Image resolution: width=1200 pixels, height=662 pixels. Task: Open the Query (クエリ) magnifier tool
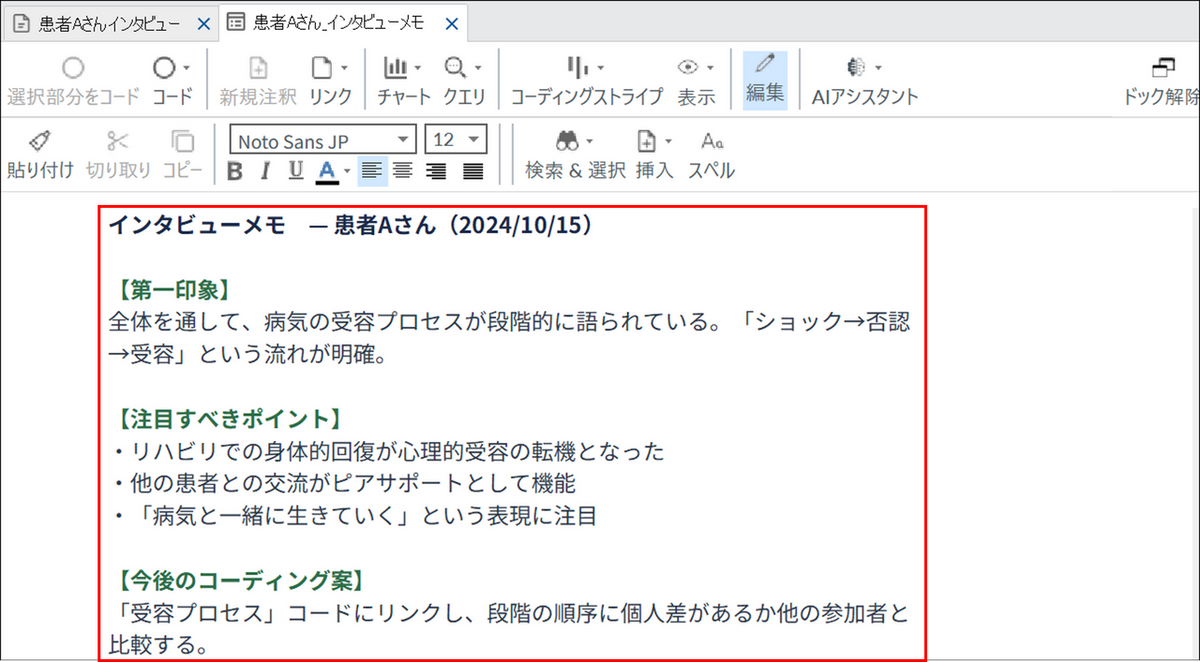pyautogui.click(x=456, y=68)
